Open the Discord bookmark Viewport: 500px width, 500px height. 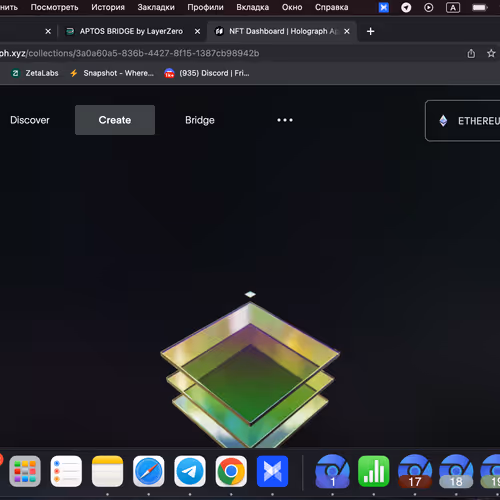[207, 73]
